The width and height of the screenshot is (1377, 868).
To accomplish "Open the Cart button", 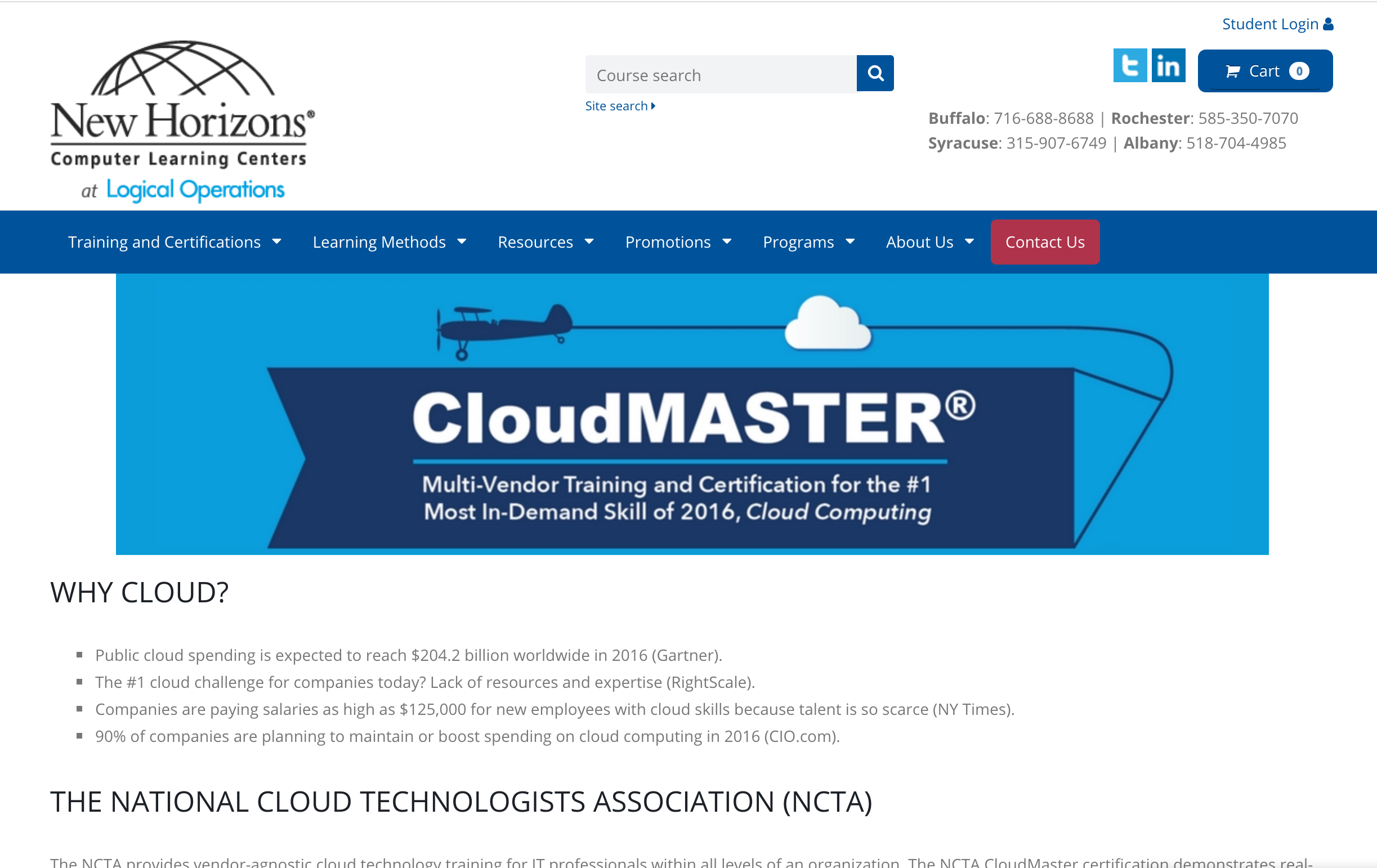I will [x=1265, y=71].
